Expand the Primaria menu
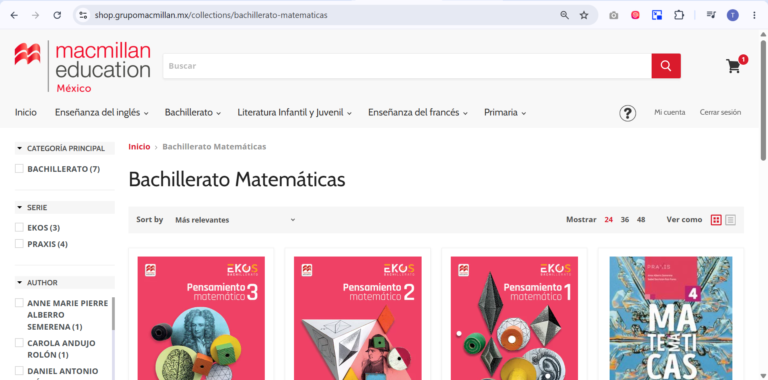The width and height of the screenshot is (768, 380). click(505, 113)
